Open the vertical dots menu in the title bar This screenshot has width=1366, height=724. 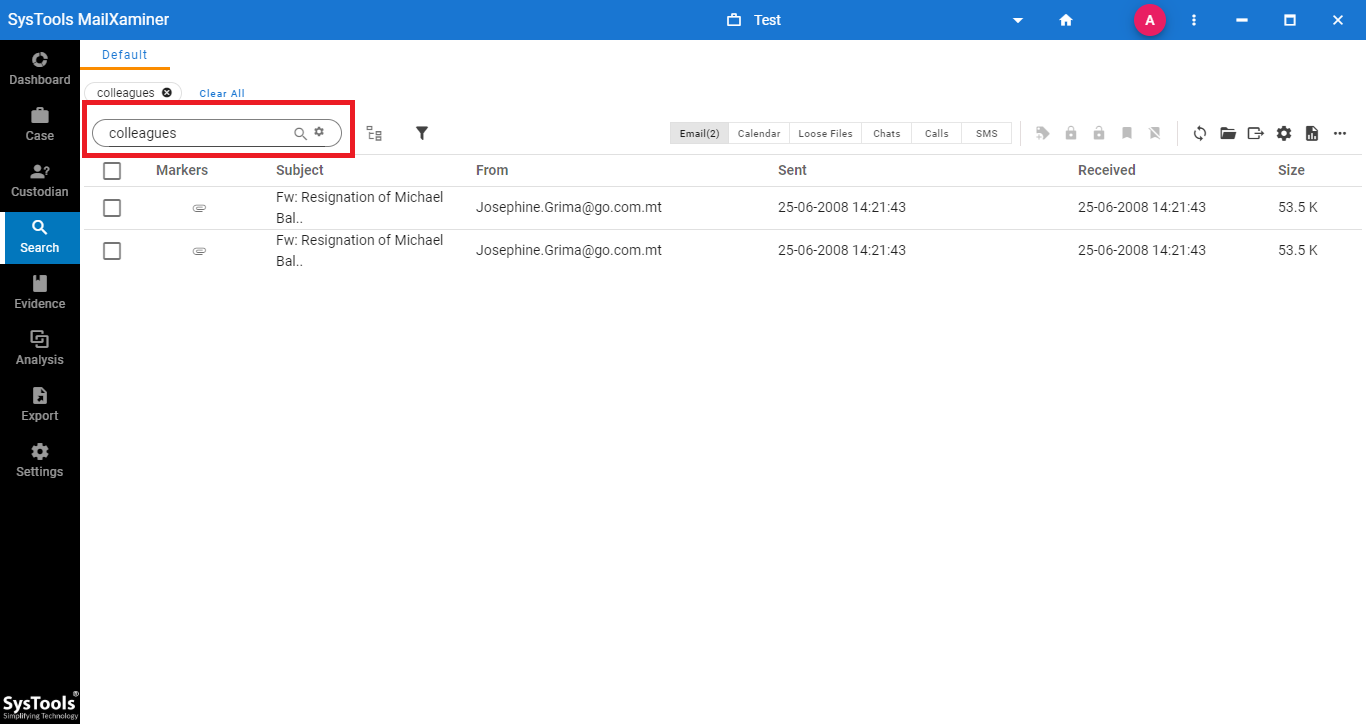(1194, 20)
